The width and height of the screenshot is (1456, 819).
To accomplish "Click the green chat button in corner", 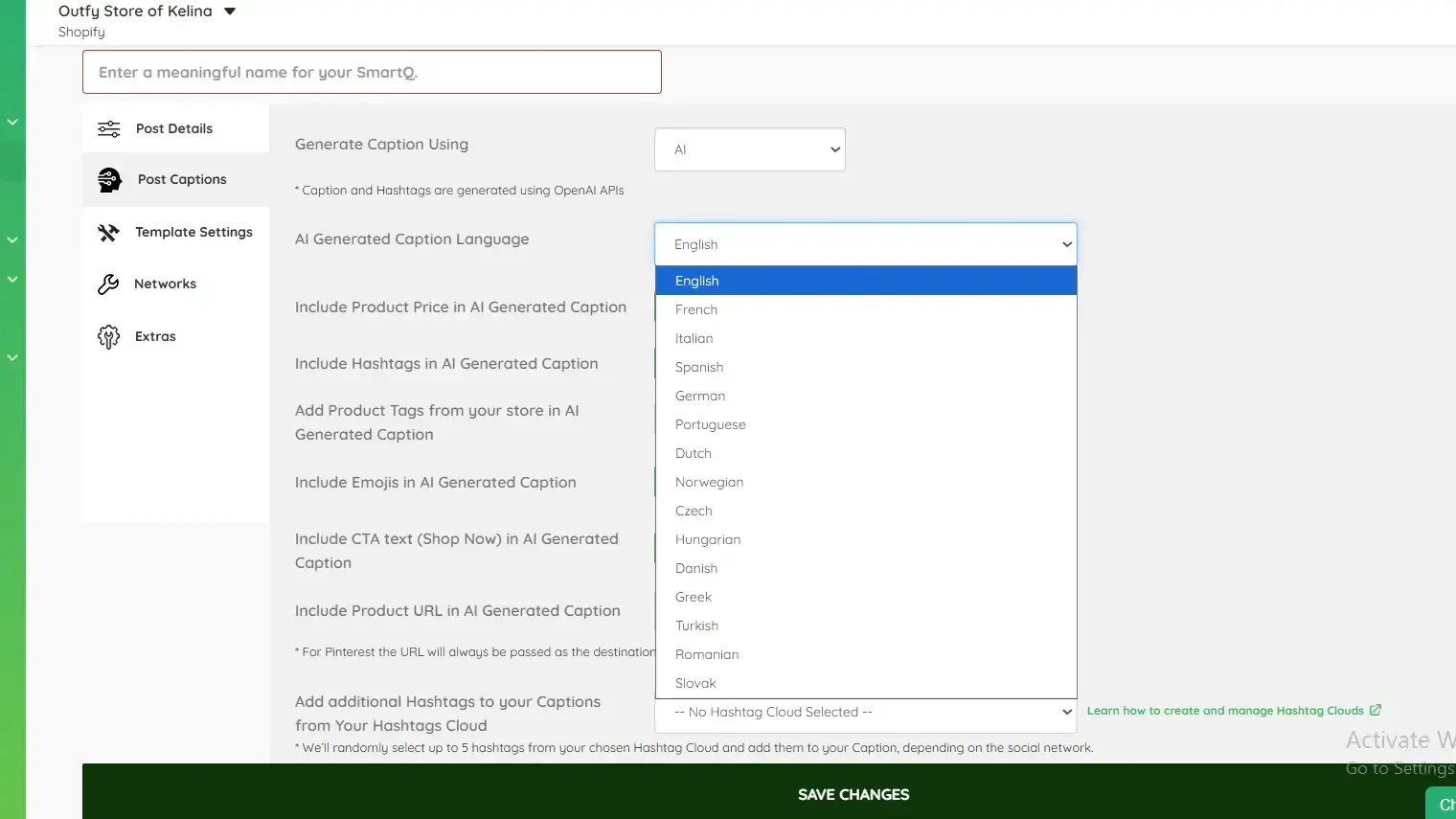I will pyautogui.click(x=1442, y=804).
